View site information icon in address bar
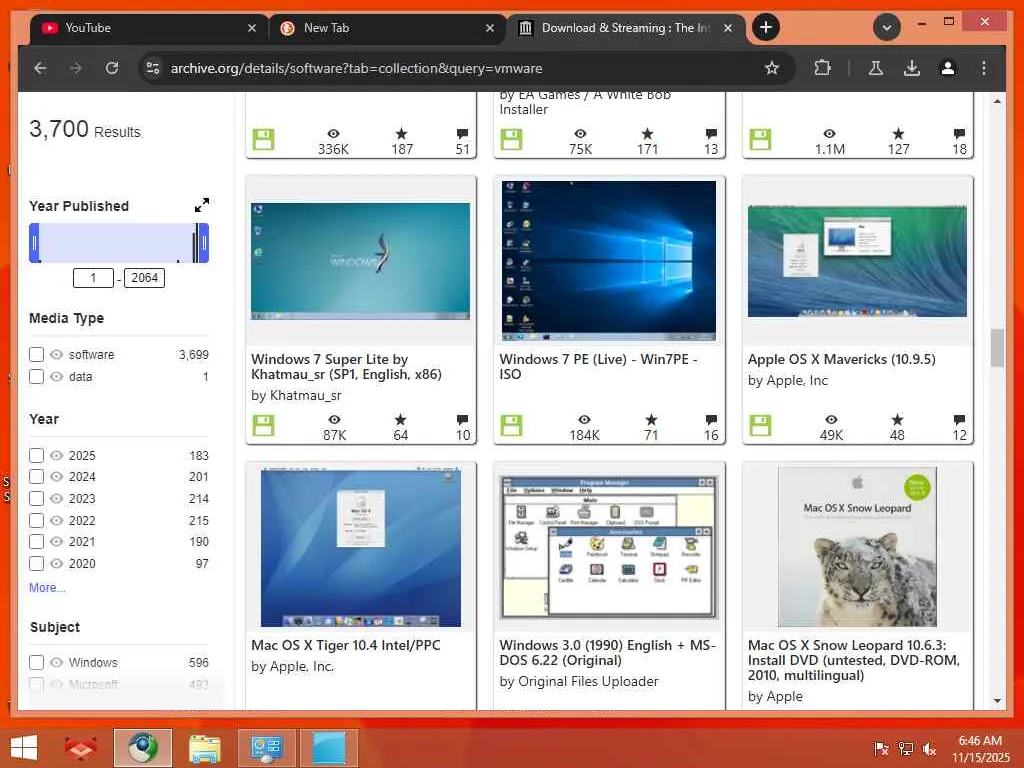Viewport: 1024px width, 768px height. click(x=153, y=68)
